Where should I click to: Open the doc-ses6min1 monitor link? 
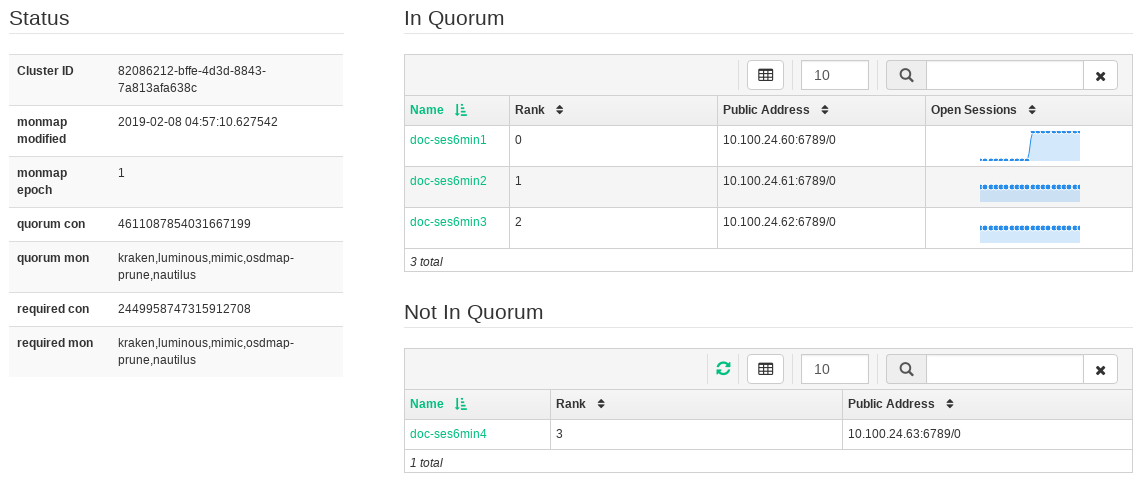click(448, 140)
